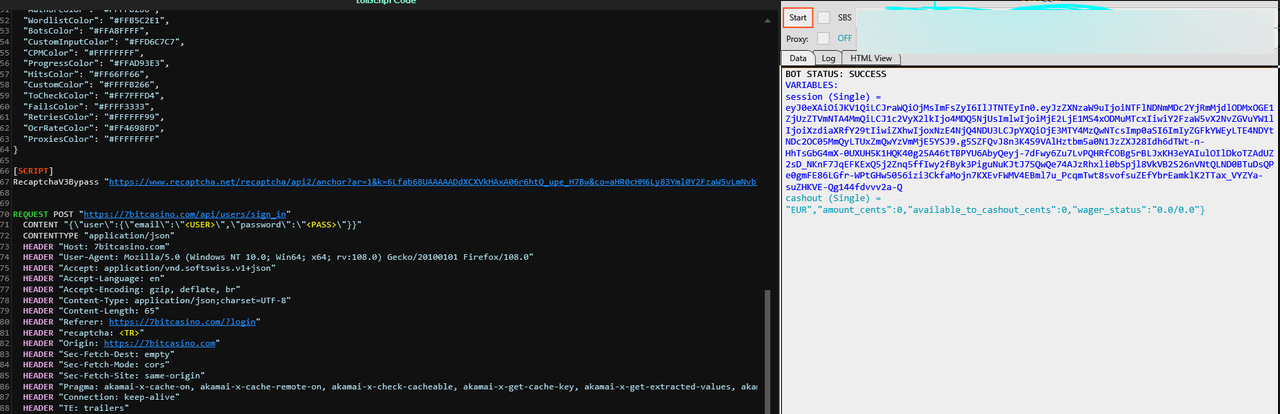Viewport: 1280px width, 414px height.
Task: Open the Log tab
Action: [828, 59]
